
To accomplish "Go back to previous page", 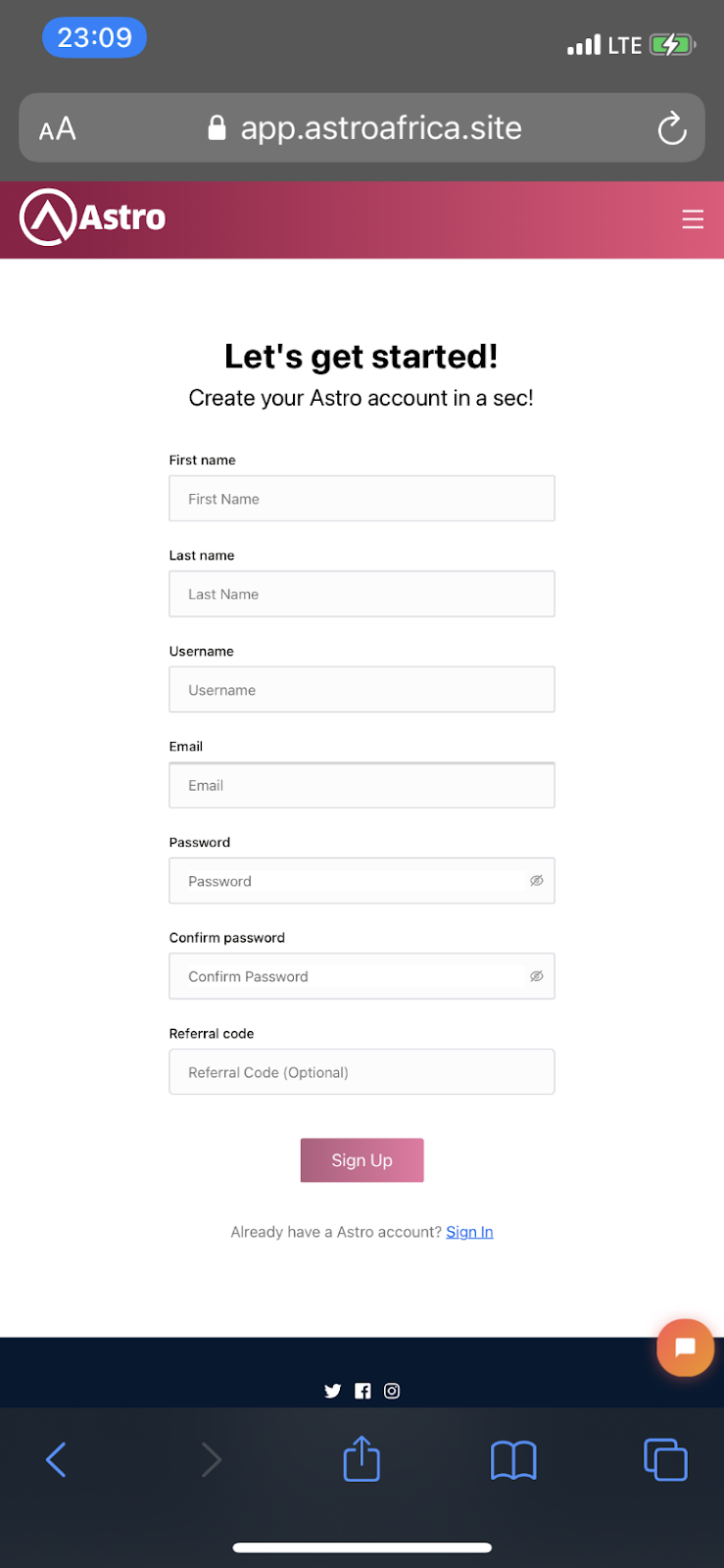I will (57, 1459).
